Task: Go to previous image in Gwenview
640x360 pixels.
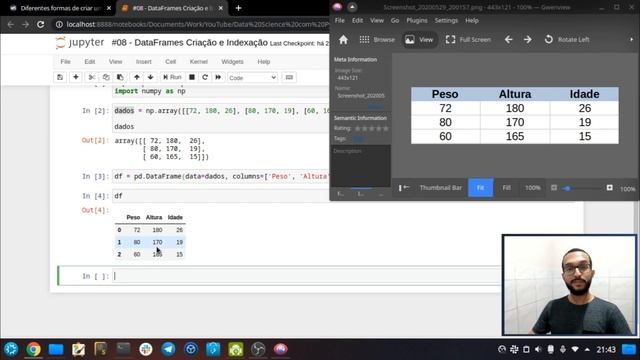Action: (509, 40)
